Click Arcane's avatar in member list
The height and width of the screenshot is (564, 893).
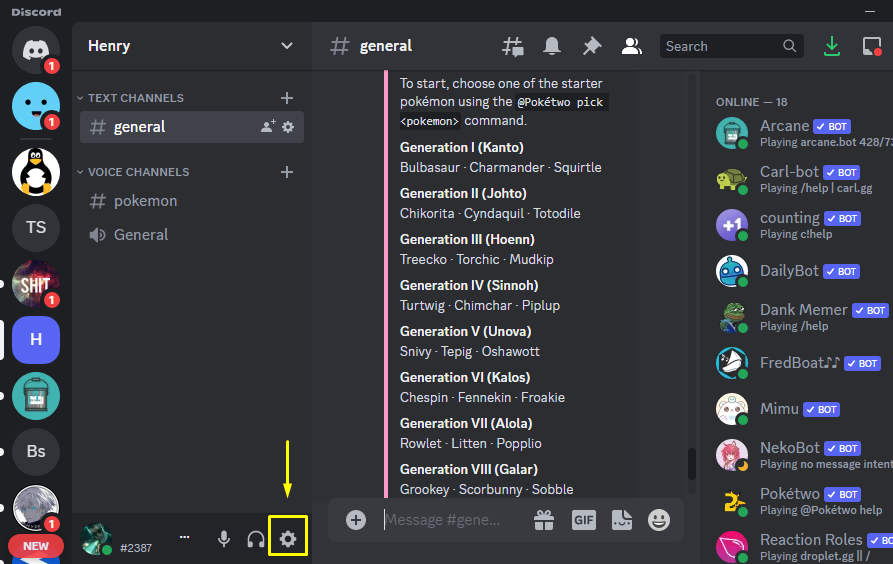click(732, 133)
